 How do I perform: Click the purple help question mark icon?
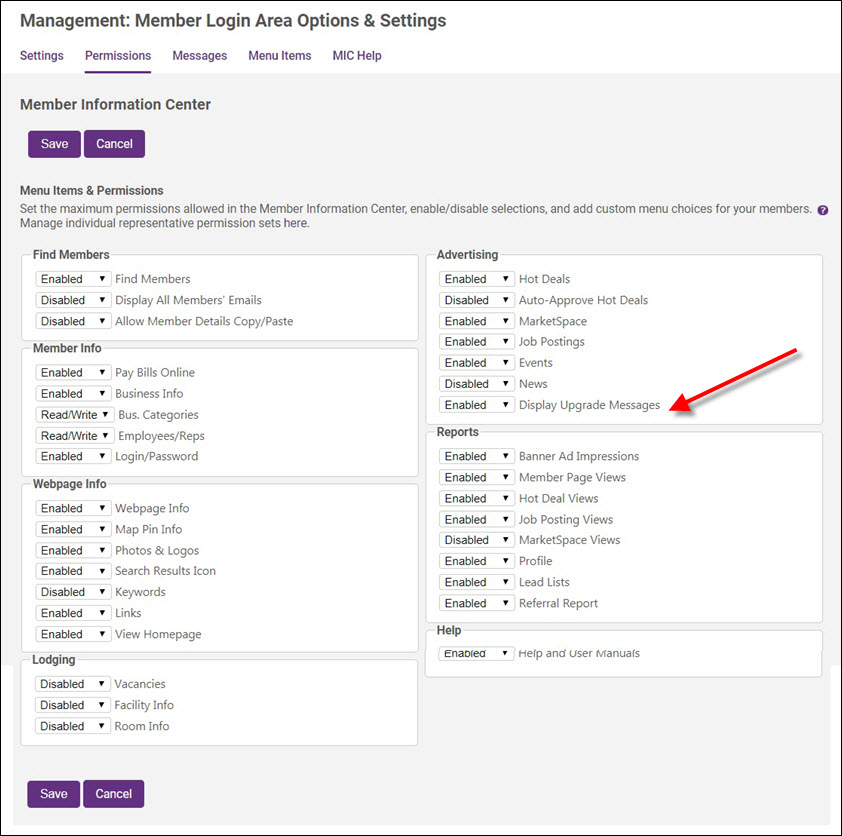tap(823, 210)
